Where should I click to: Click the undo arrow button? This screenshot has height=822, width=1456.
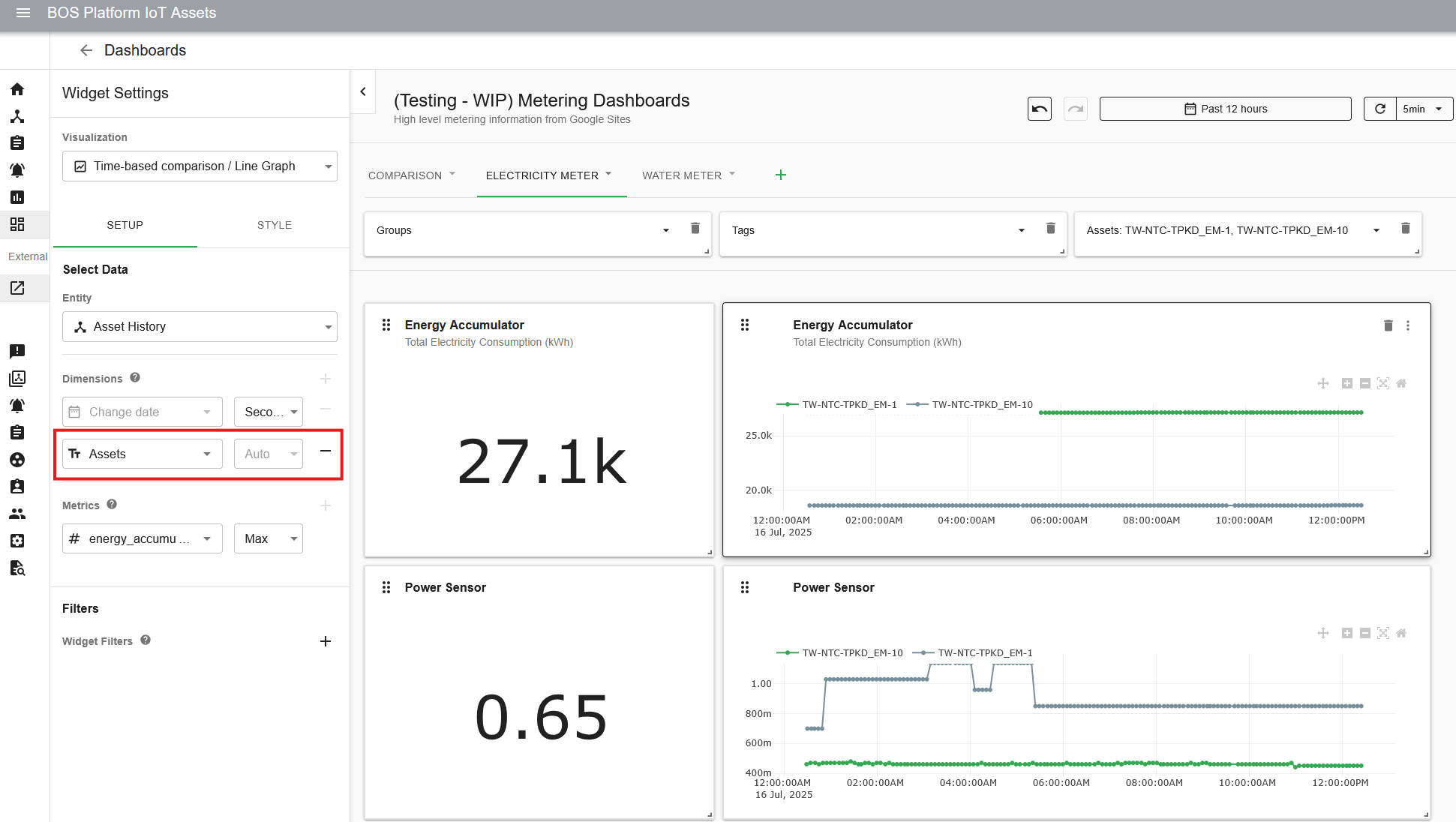tap(1039, 109)
